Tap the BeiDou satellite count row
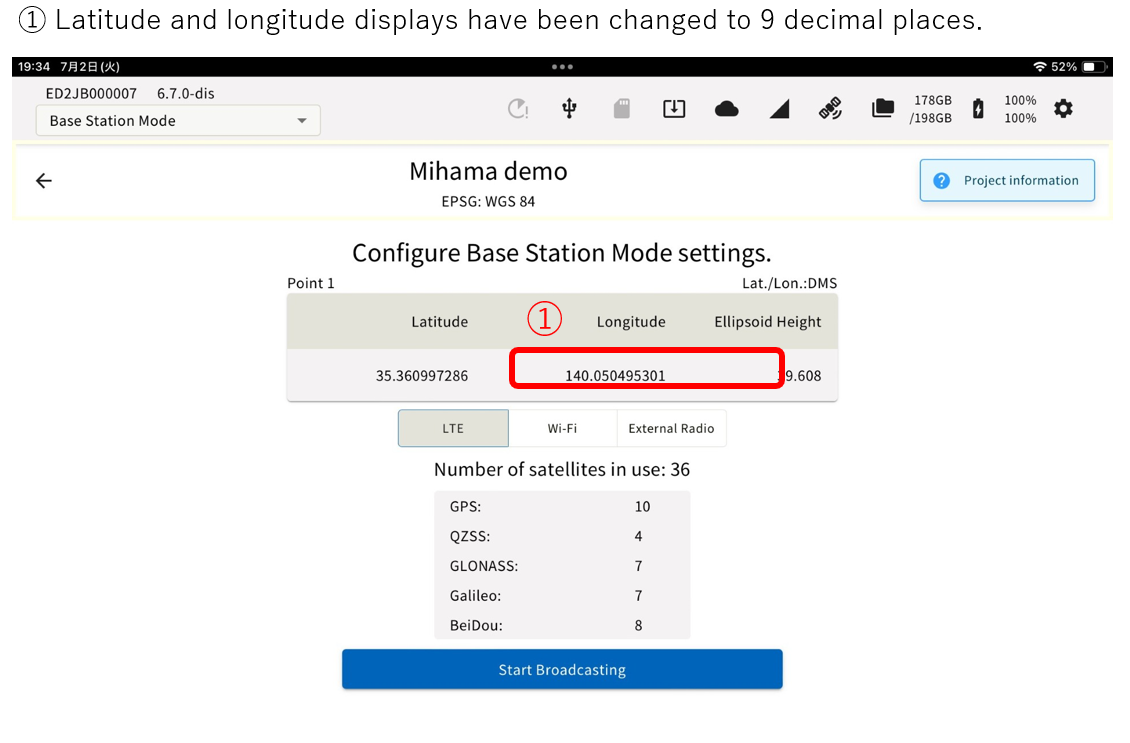Screen dimensions: 1130x743 click(x=562, y=625)
